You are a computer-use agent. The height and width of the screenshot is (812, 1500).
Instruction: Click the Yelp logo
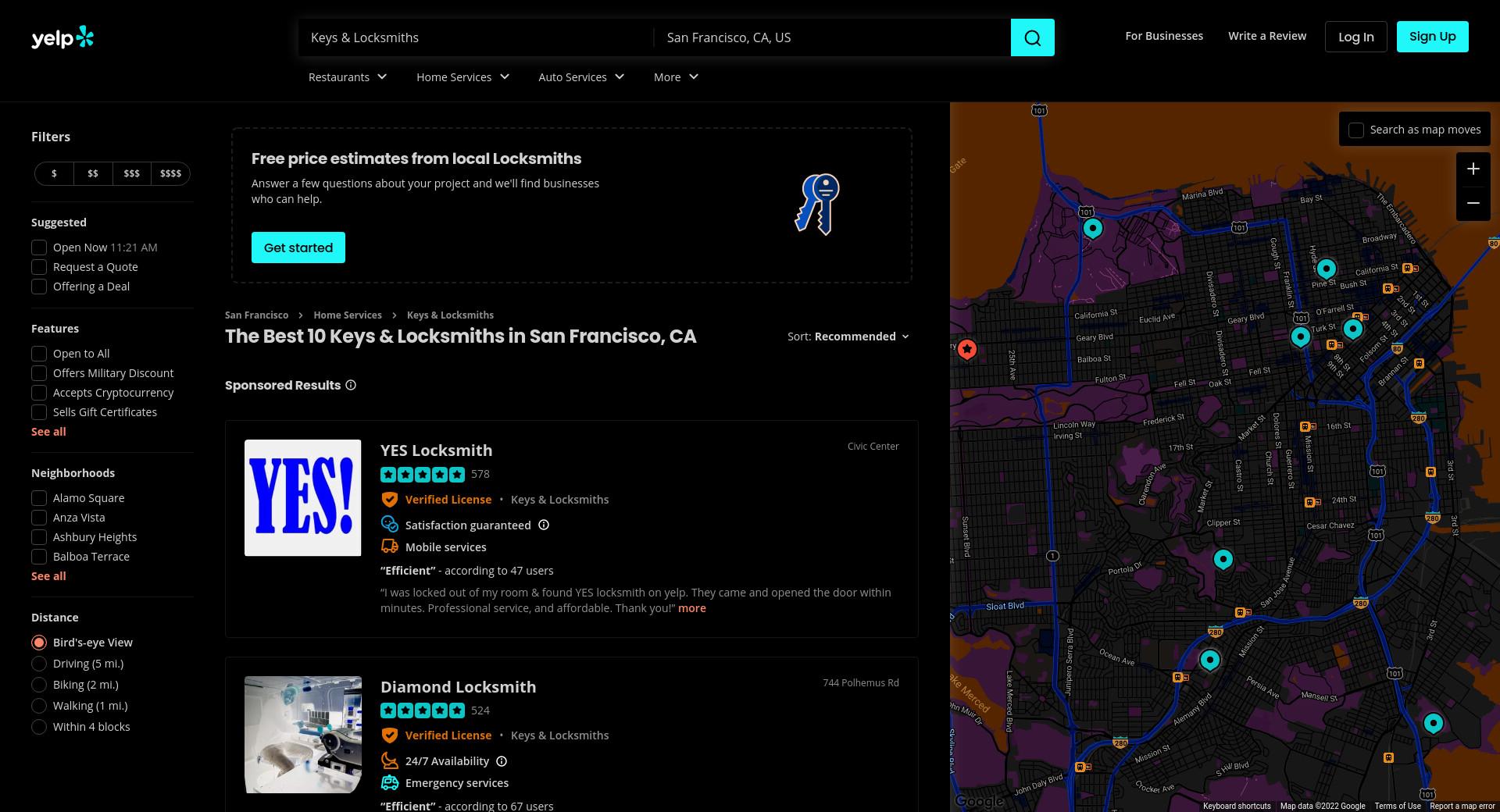pyautogui.click(x=62, y=37)
